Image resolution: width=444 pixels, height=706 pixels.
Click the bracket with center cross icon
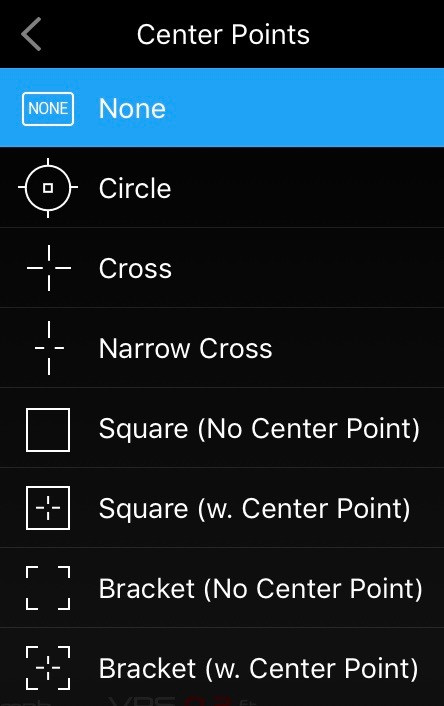48,668
